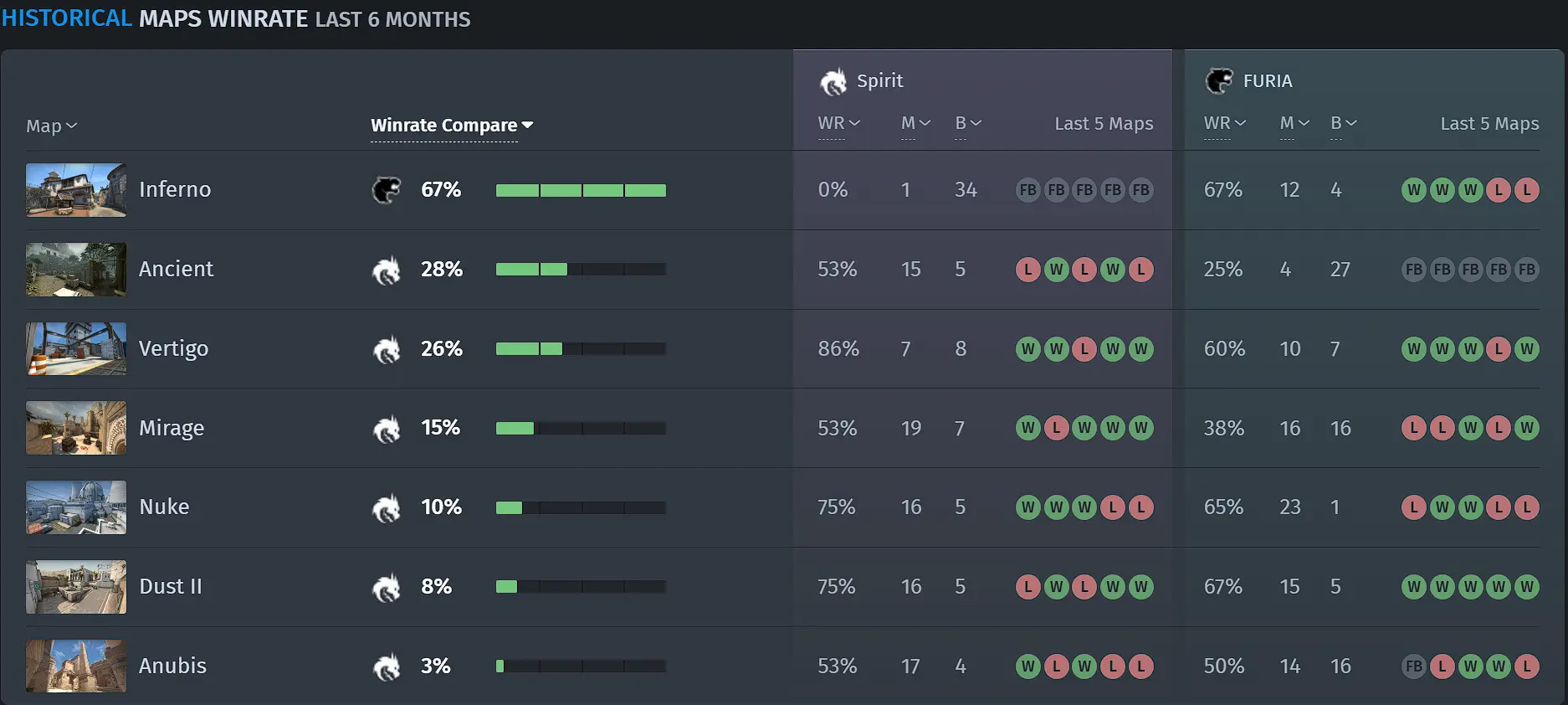
Task: Click Spirit logo in Nuke winrate row
Action: pyautogui.click(x=387, y=507)
